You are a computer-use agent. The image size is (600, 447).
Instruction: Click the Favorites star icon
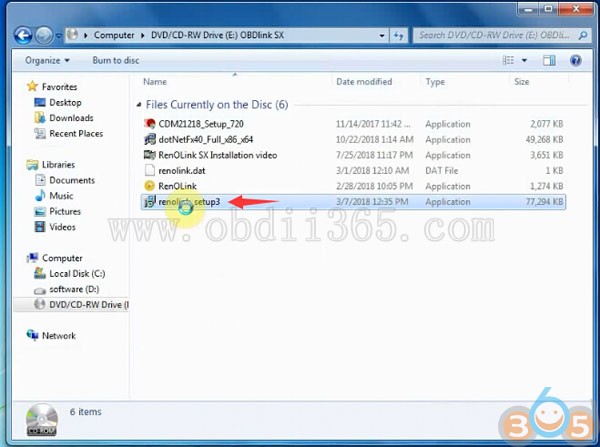tap(33, 86)
